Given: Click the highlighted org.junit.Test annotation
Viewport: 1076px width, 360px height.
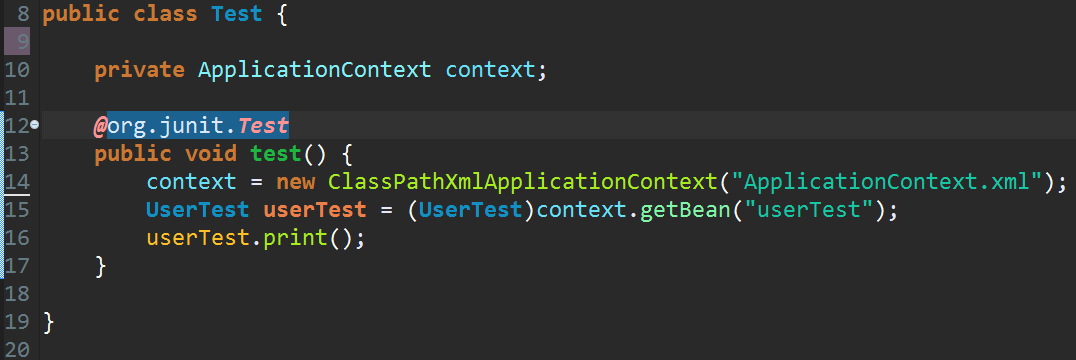Looking at the screenshot, I should point(191,125).
